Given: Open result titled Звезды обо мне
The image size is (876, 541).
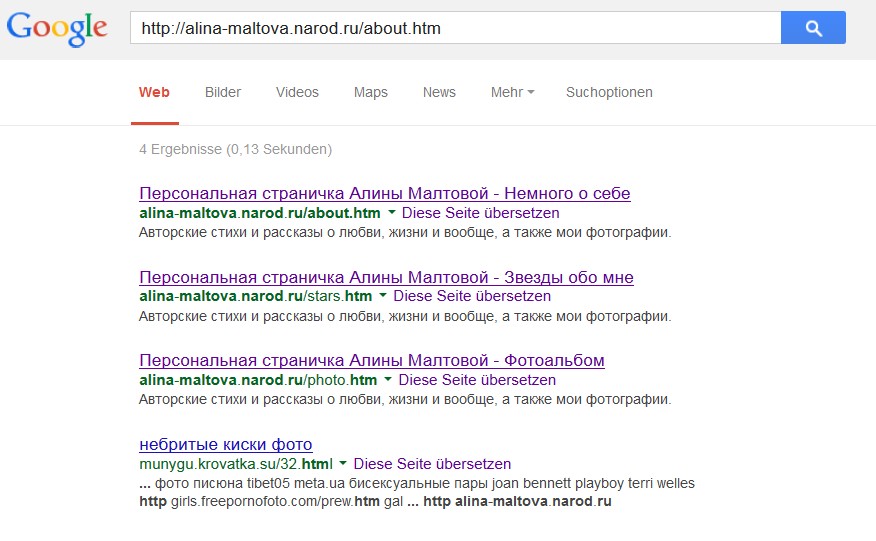Looking at the screenshot, I should (x=386, y=277).
